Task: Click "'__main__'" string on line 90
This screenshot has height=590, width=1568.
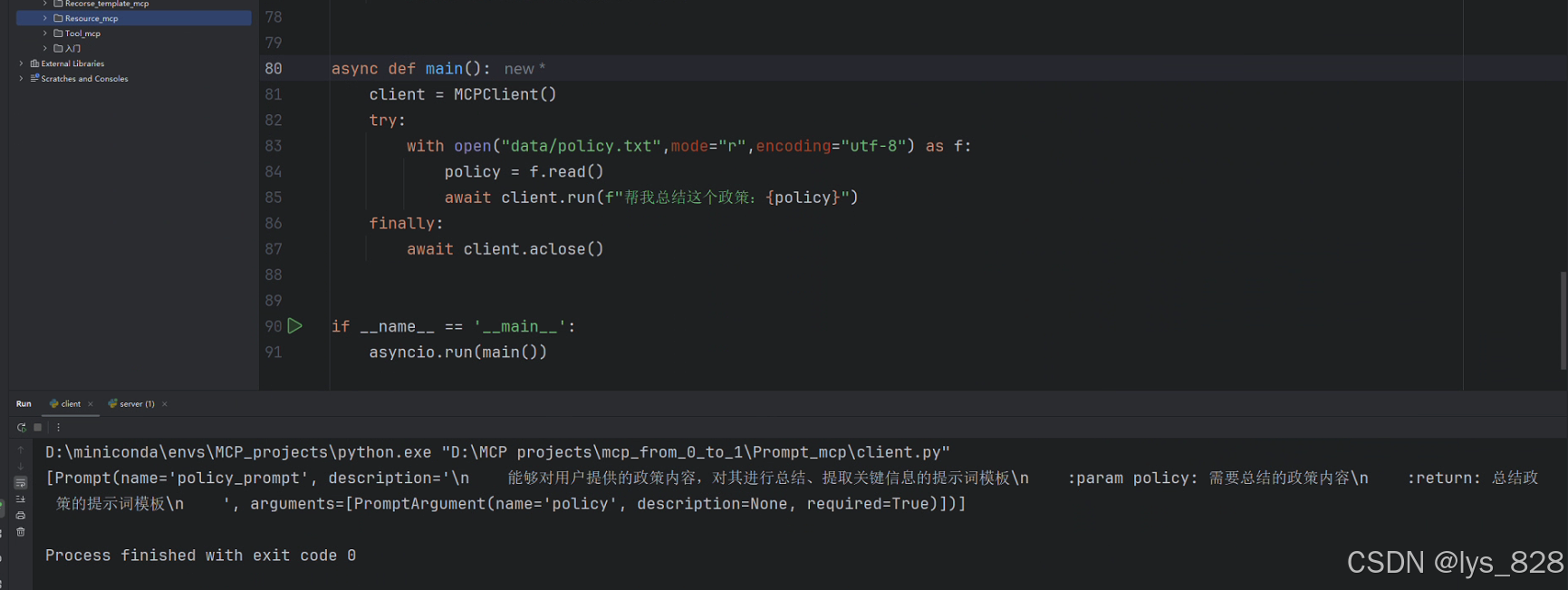Action: tap(520, 326)
